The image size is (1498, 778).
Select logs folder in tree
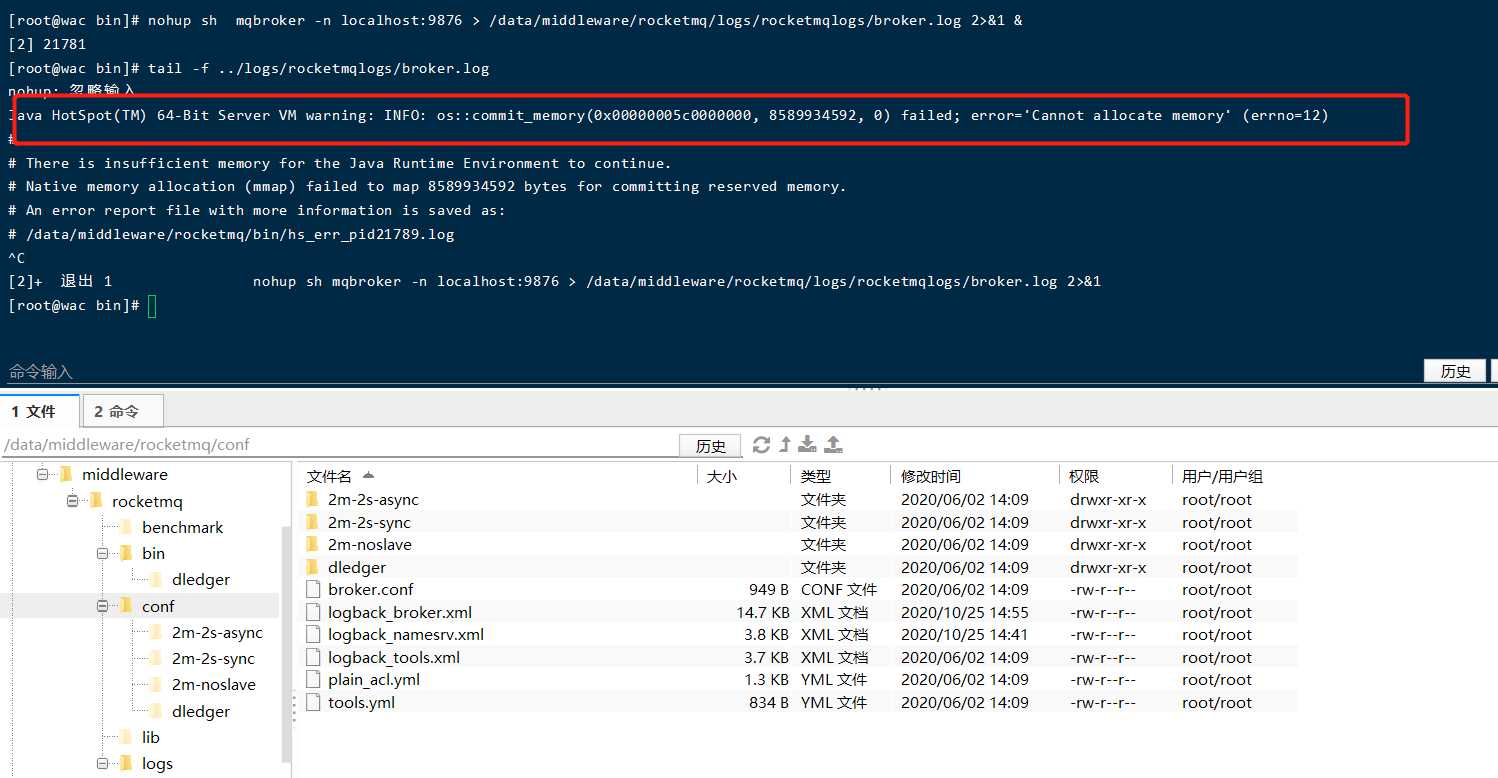pos(157,763)
